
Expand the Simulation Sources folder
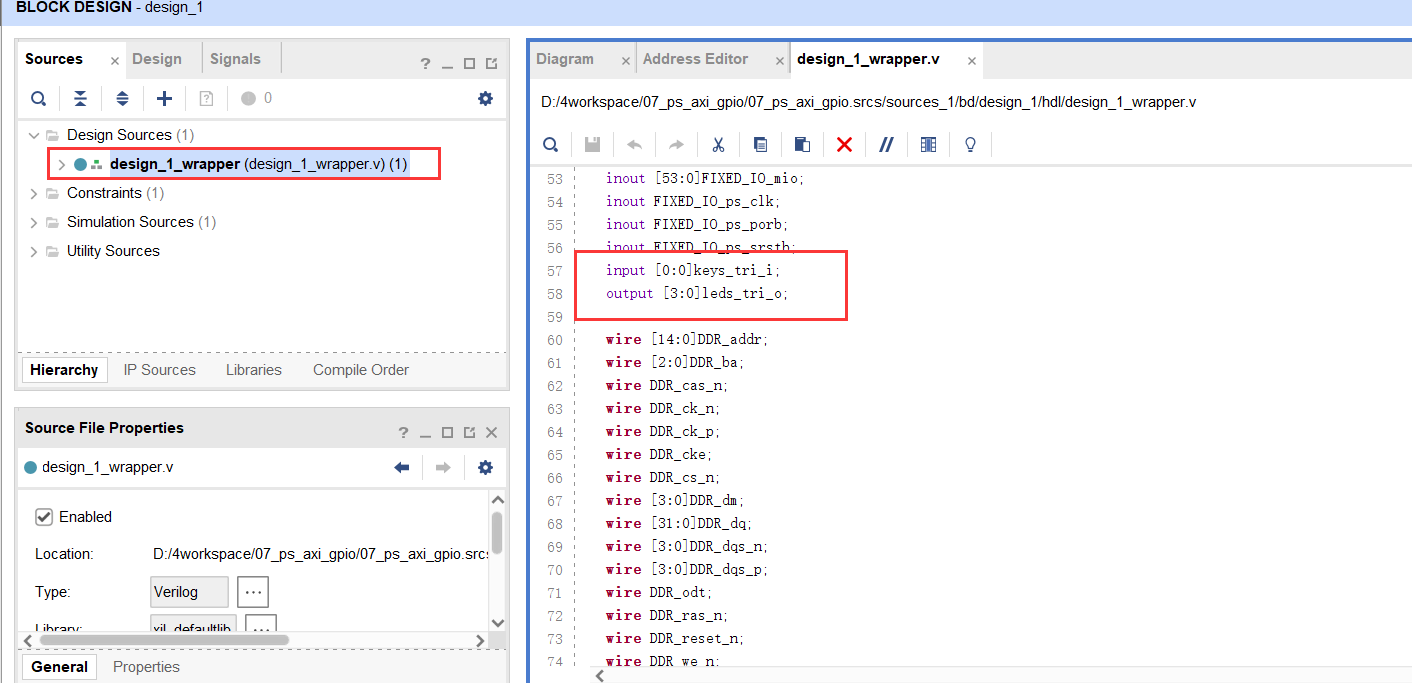pyautogui.click(x=34, y=222)
